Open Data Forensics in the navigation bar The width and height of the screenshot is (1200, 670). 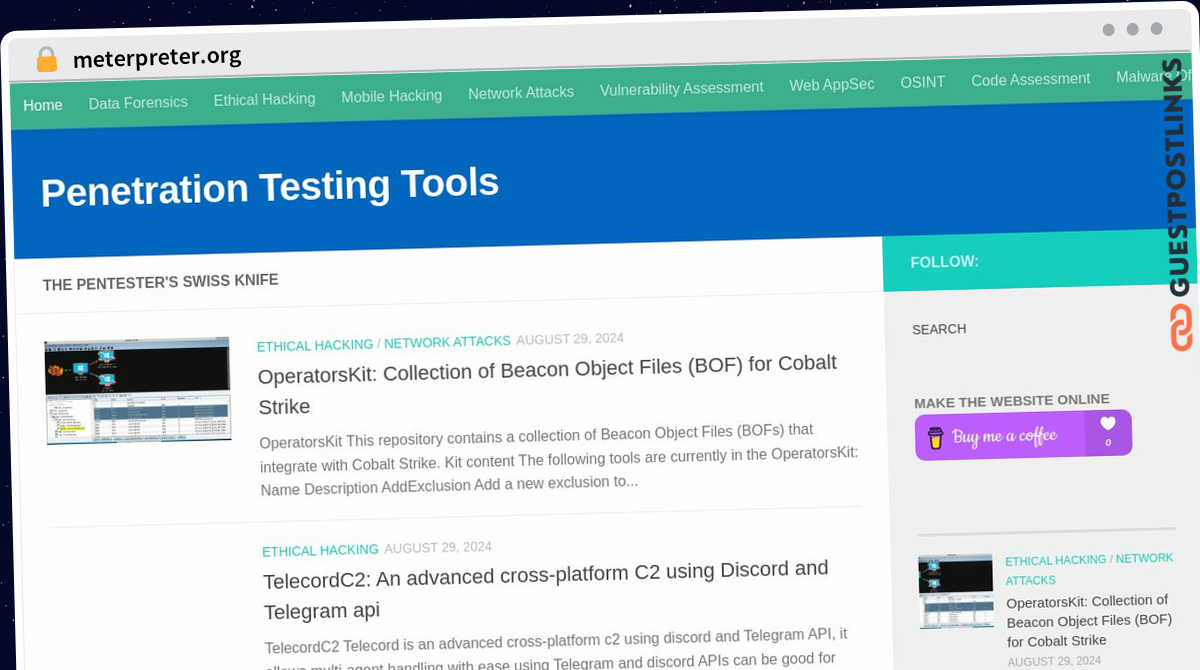(x=138, y=102)
